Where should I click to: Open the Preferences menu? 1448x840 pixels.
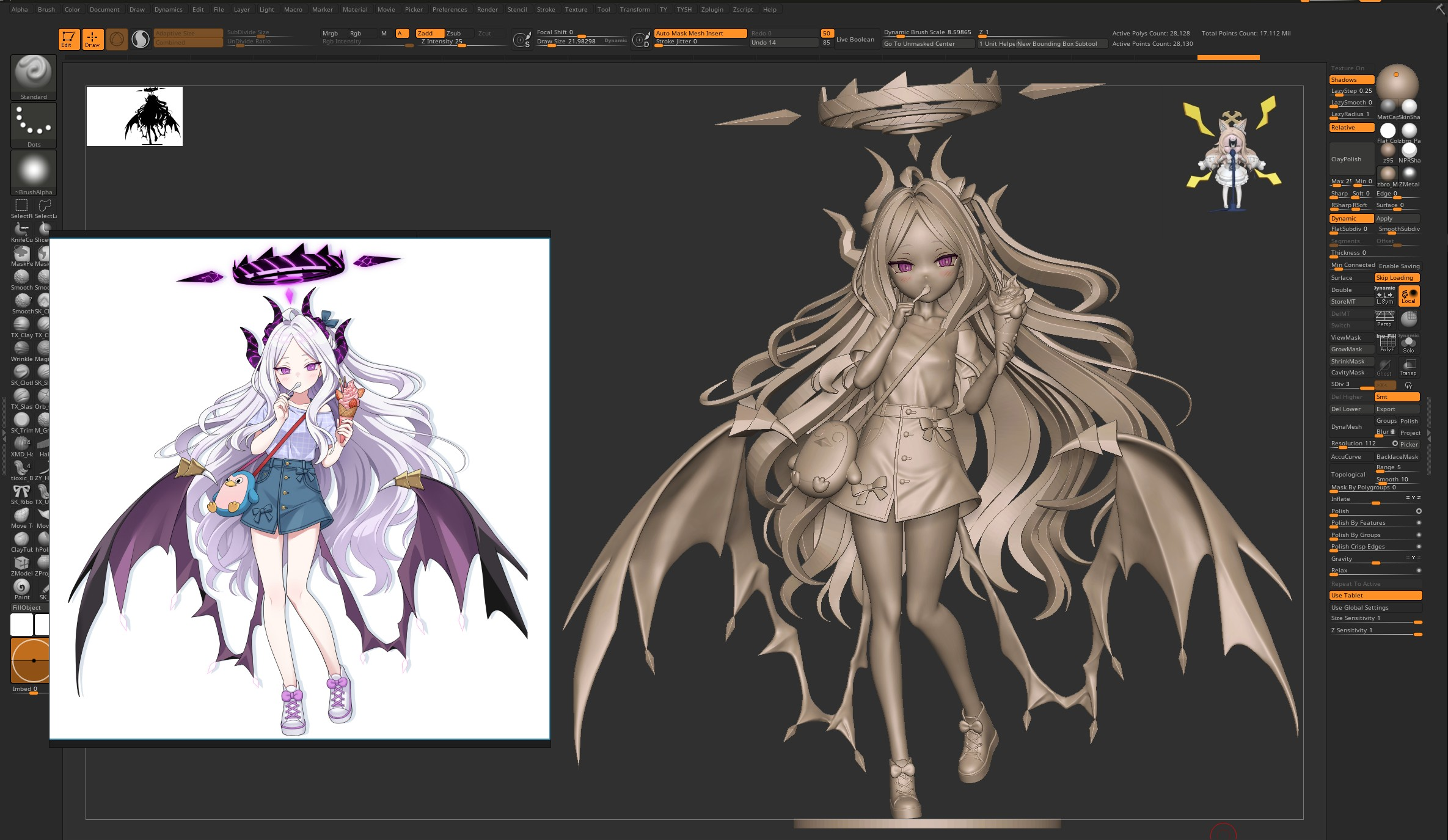coord(449,9)
